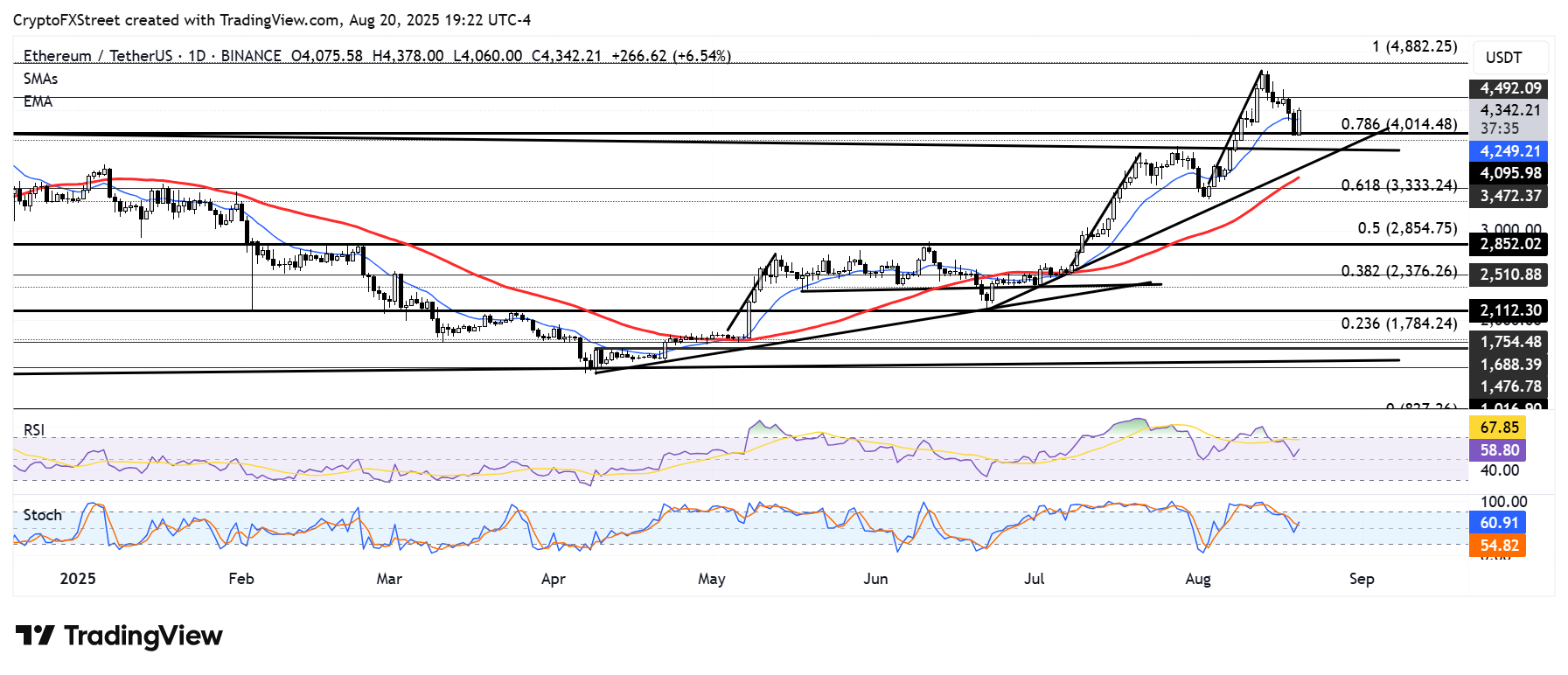Screen dimensions: 1568x675
Task: Click the blue 60.91 Stoch value tag
Action: tap(1499, 523)
